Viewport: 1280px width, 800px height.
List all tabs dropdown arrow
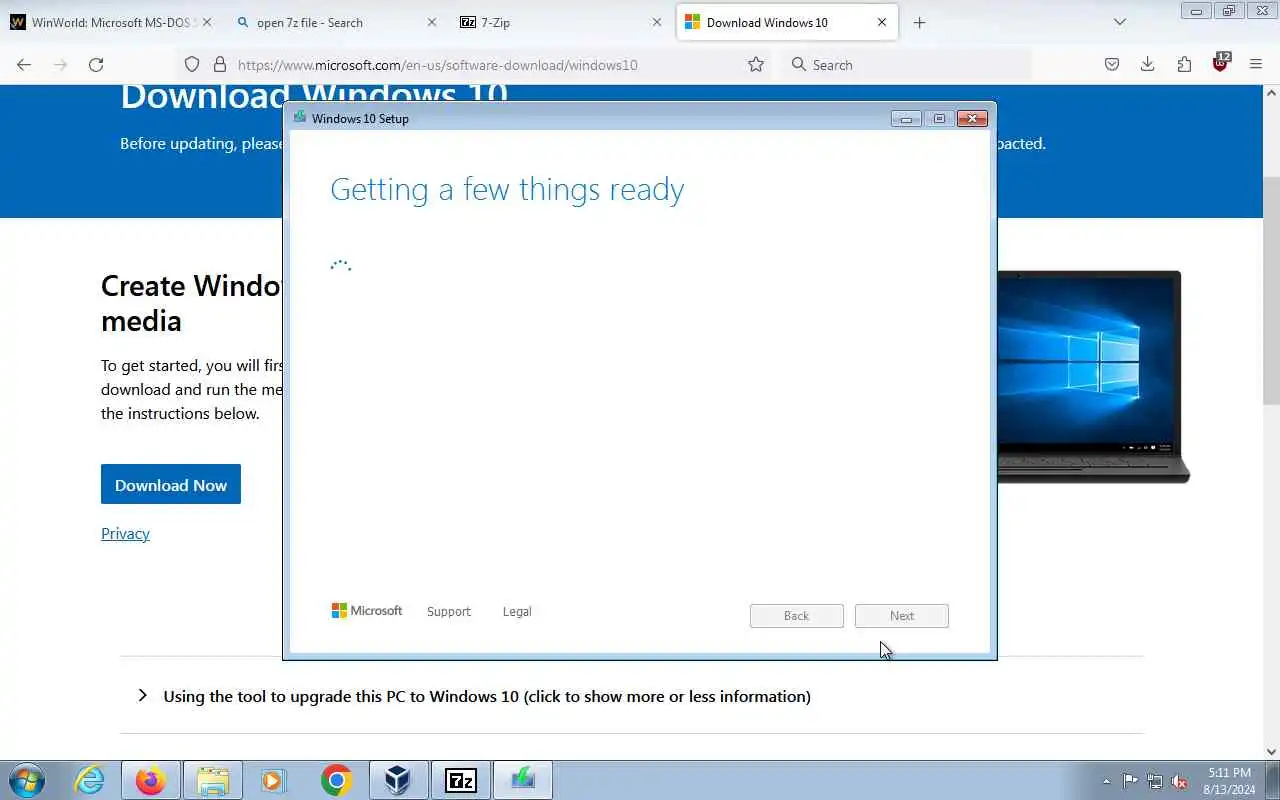point(1120,22)
